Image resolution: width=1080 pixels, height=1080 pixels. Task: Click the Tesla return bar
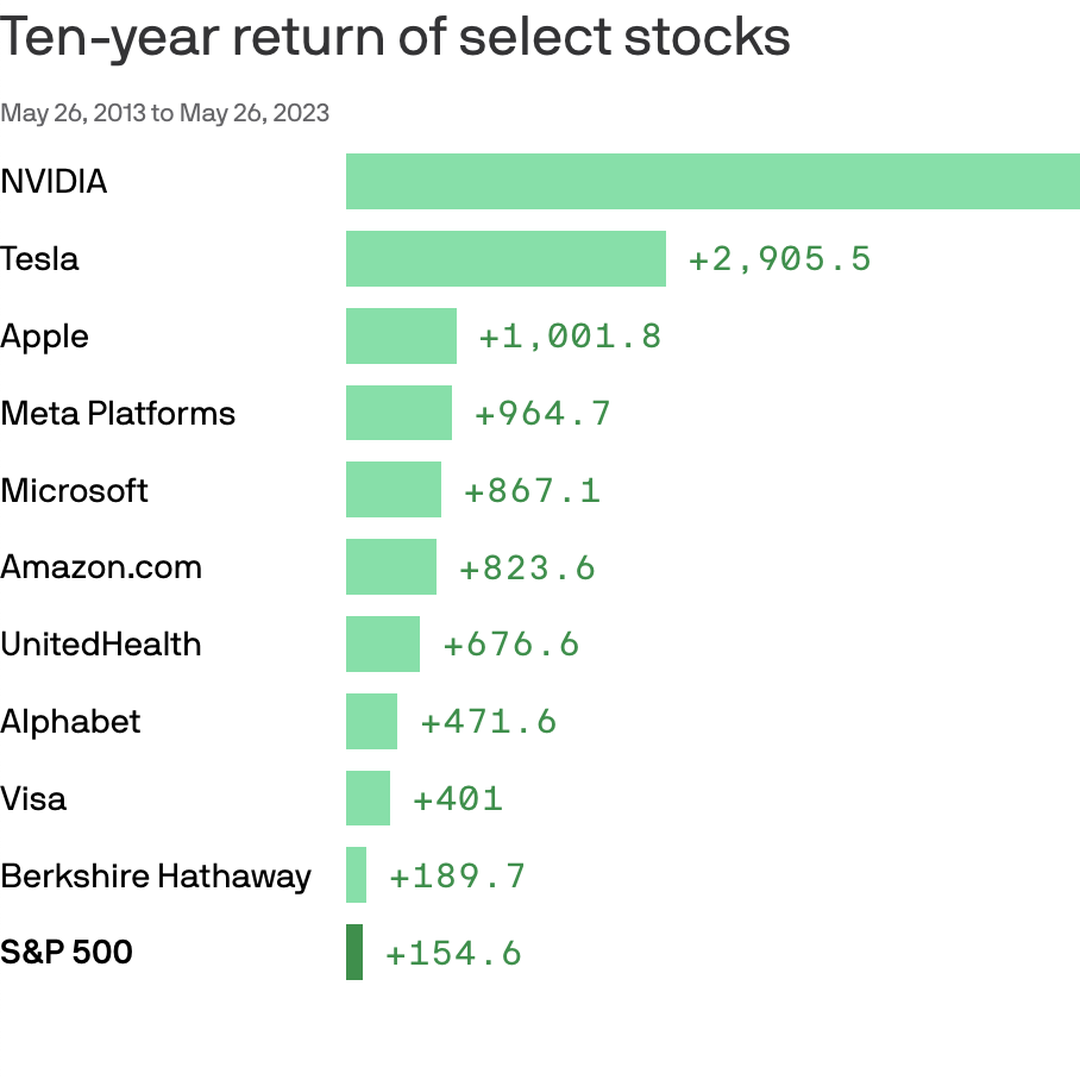pos(505,259)
